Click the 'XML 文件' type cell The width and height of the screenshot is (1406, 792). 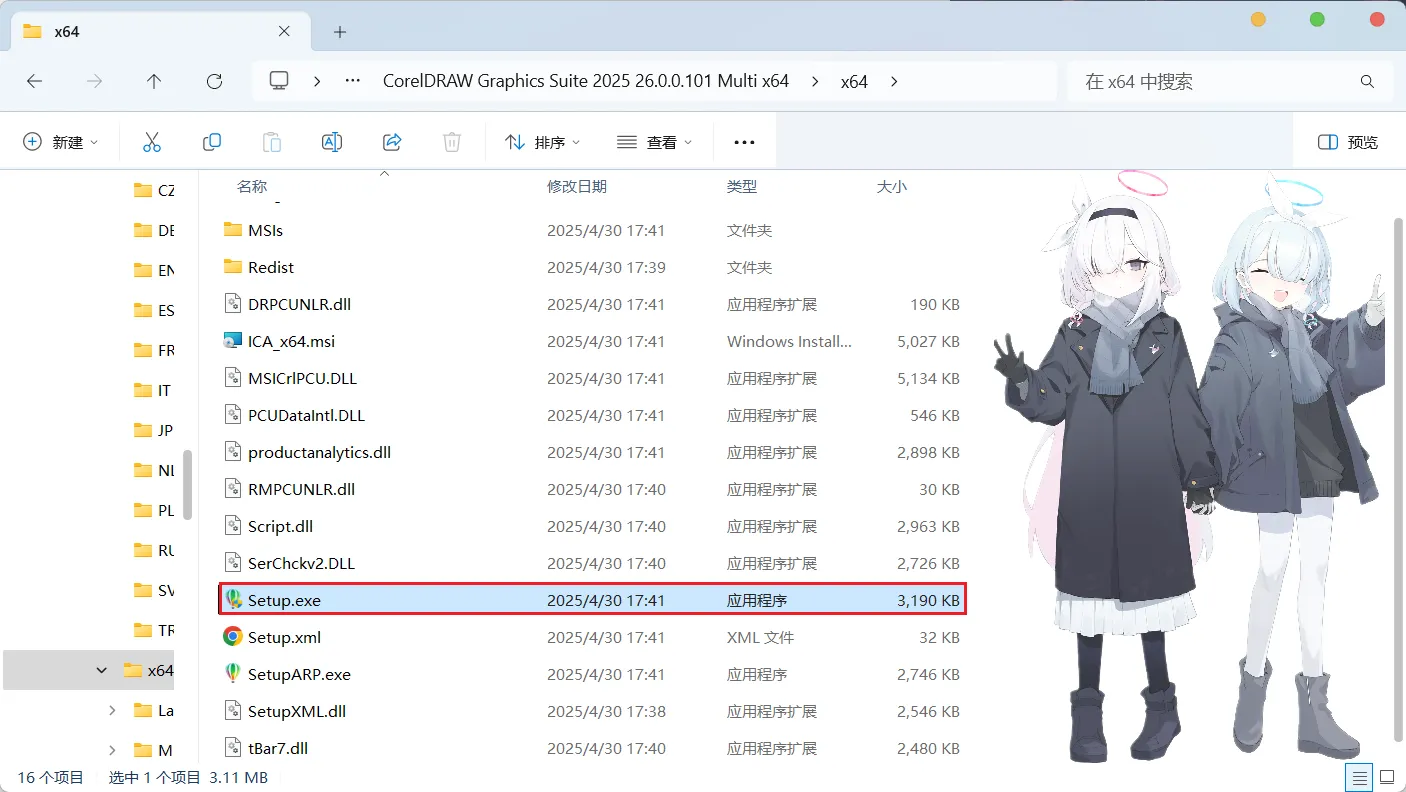coord(760,637)
